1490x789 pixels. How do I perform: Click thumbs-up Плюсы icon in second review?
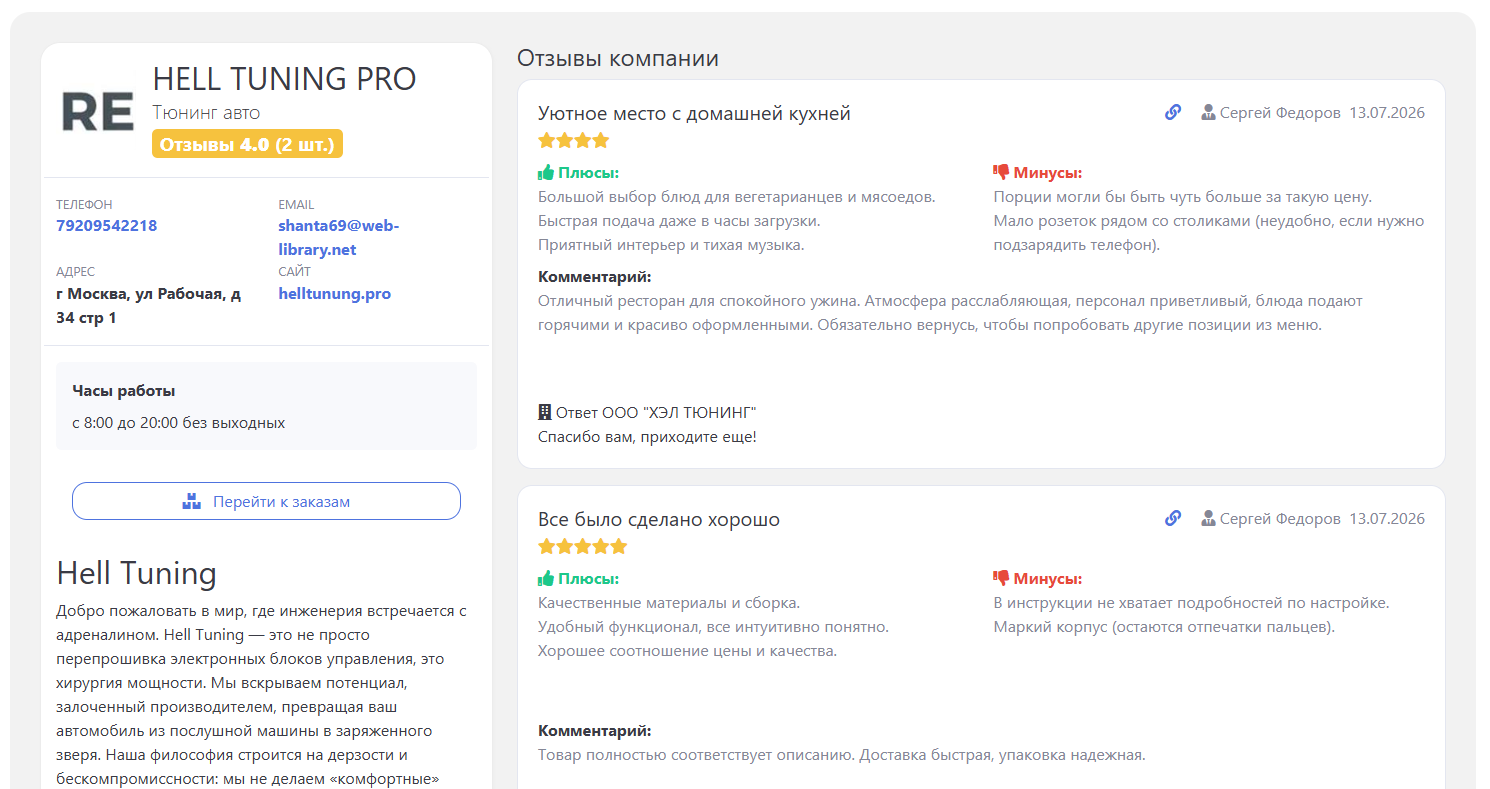(x=546, y=578)
